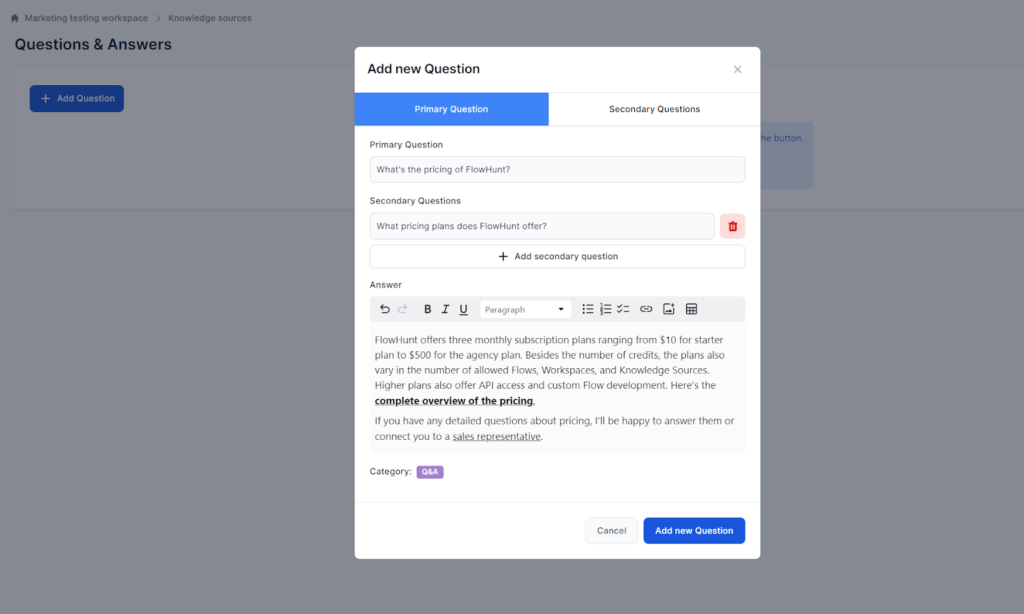Insert a hyperlink using the link icon
Image resolution: width=1024 pixels, height=614 pixels.
647,309
